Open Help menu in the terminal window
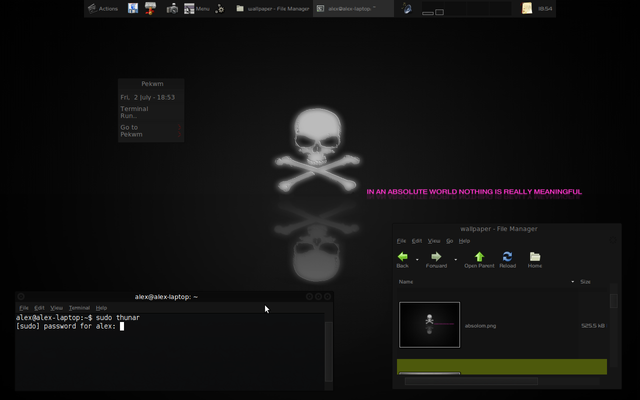This screenshot has width=640, height=400. click(x=101, y=308)
